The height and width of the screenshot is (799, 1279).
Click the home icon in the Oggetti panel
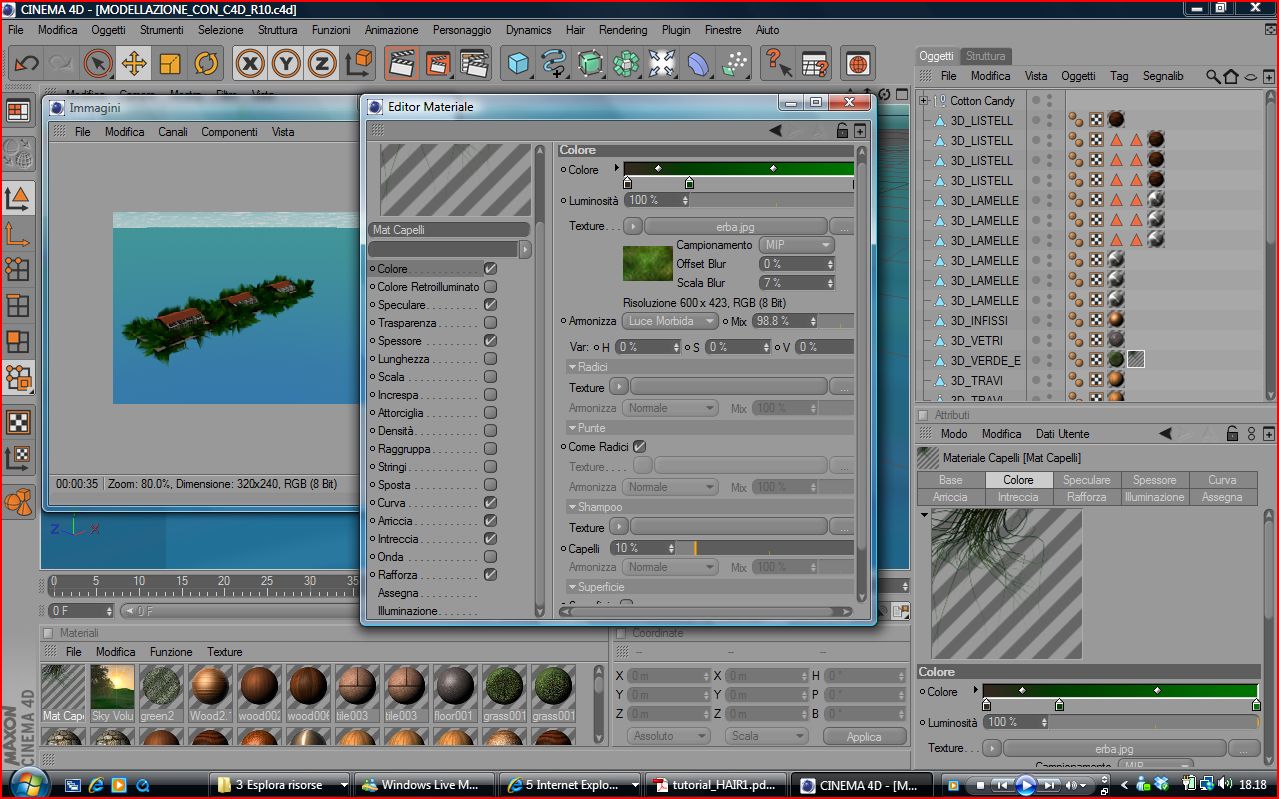[x=1231, y=76]
